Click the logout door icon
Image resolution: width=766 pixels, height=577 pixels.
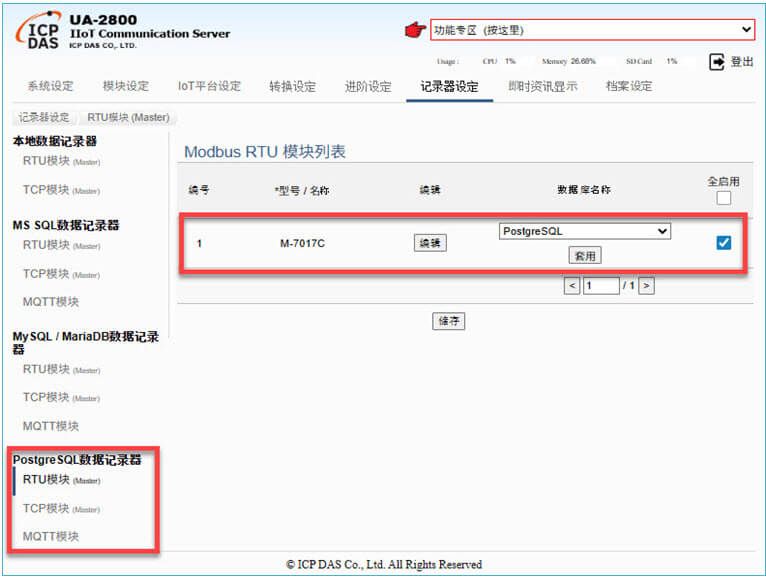pyautogui.click(x=717, y=62)
